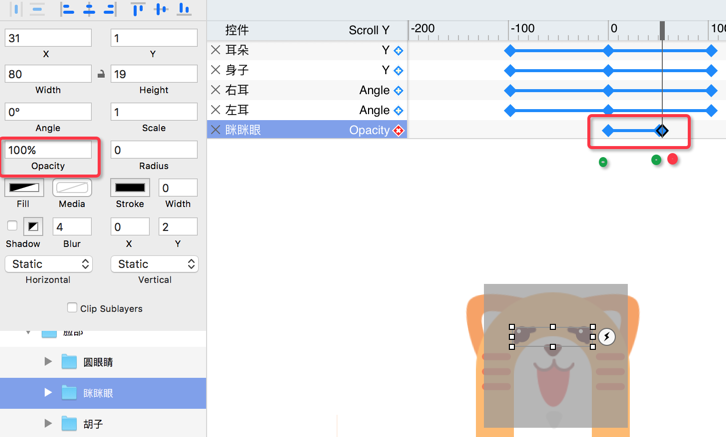Select the 胡子 layer row
Screen dimensions: 726x437
click(103, 423)
